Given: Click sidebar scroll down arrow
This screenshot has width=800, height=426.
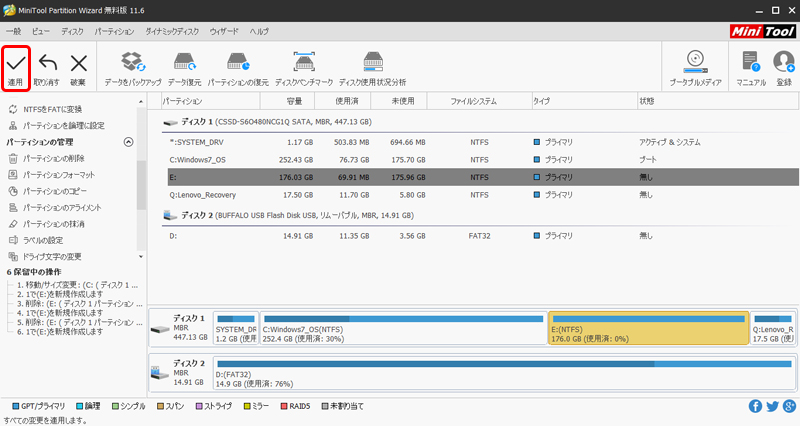Looking at the screenshot, I should tap(141, 257).
